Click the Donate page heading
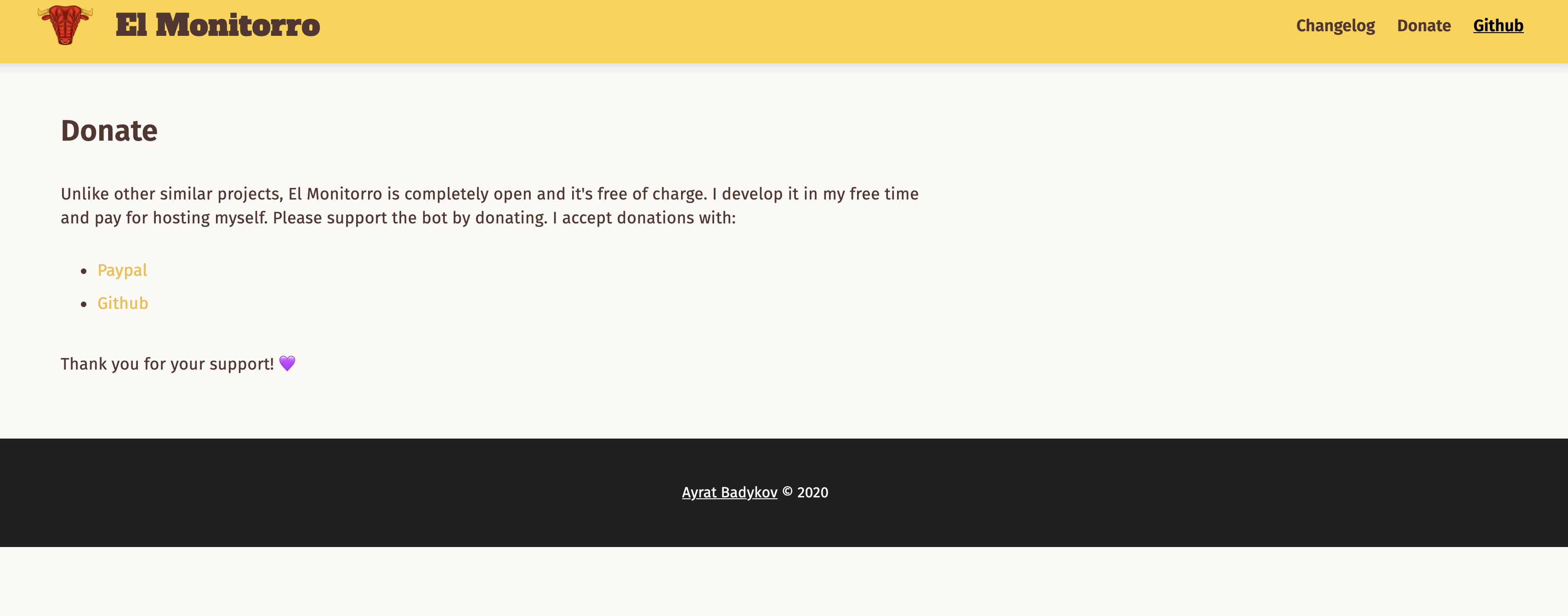The image size is (1568, 616). tap(109, 131)
